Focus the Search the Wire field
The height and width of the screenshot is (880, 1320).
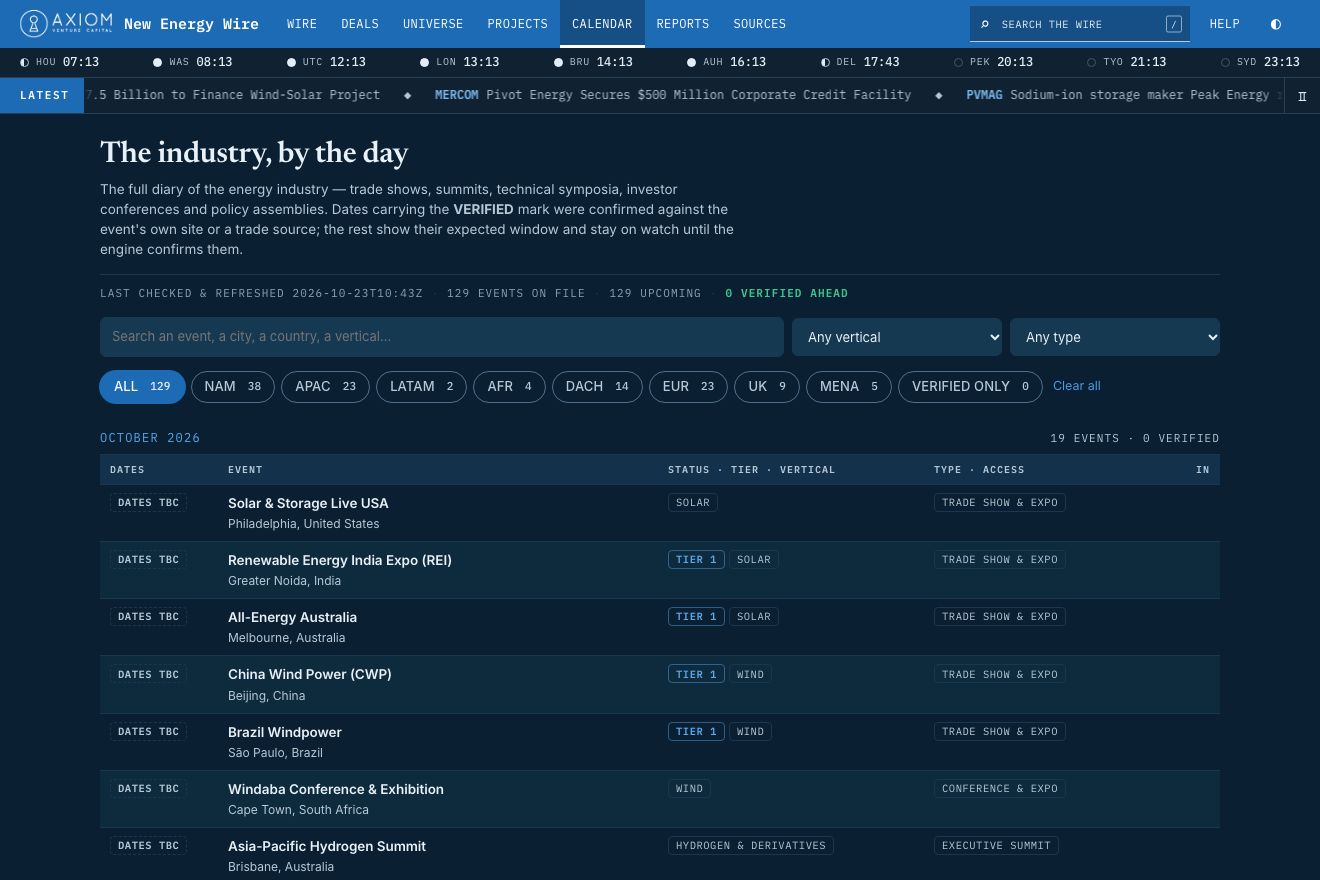(x=1080, y=24)
